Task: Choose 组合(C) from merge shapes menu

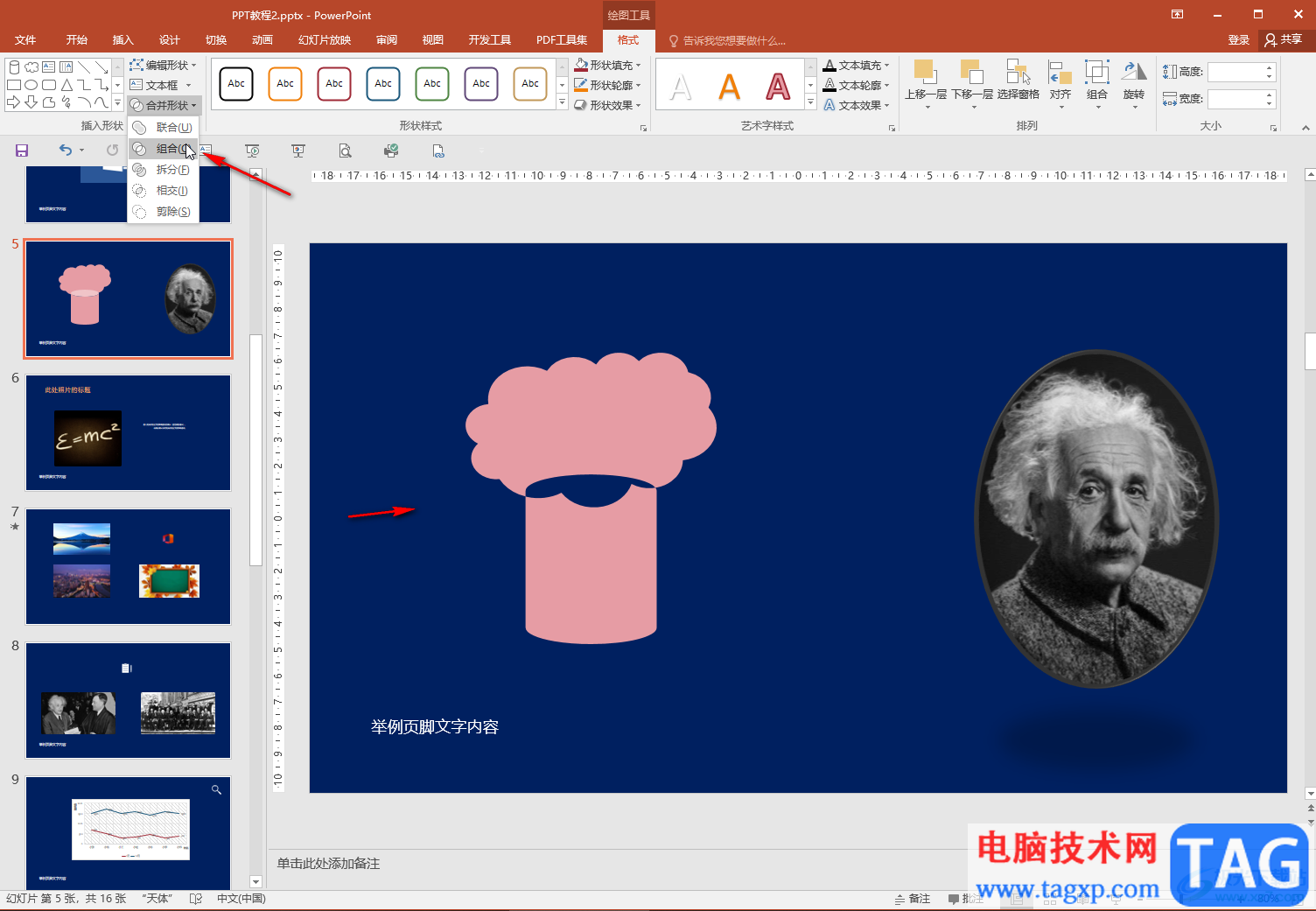Action: coord(164,148)
